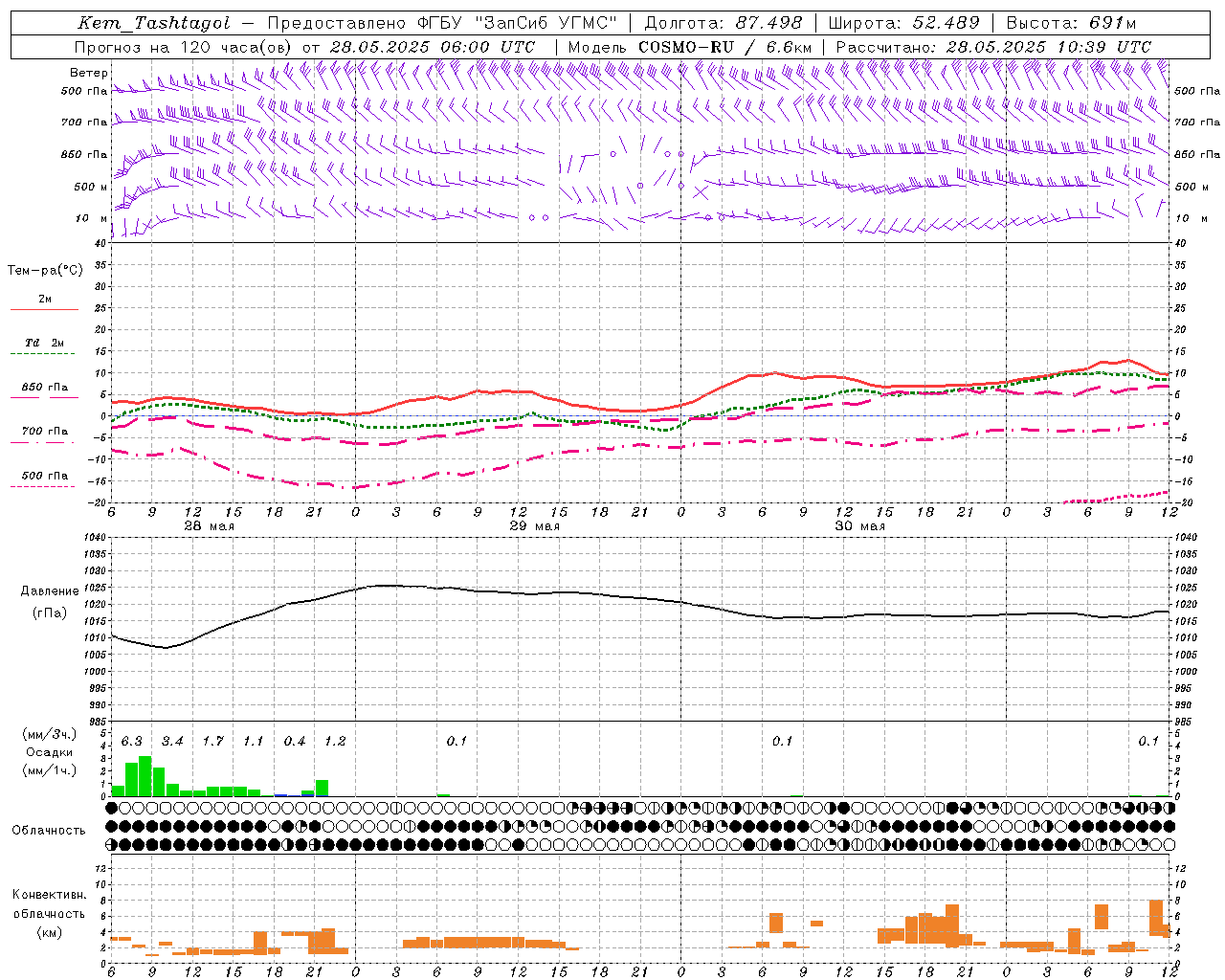Click the 30 мая date label
Image resolution: width=1225 pixels, height=980 pixels.
[x=859, y=526]
